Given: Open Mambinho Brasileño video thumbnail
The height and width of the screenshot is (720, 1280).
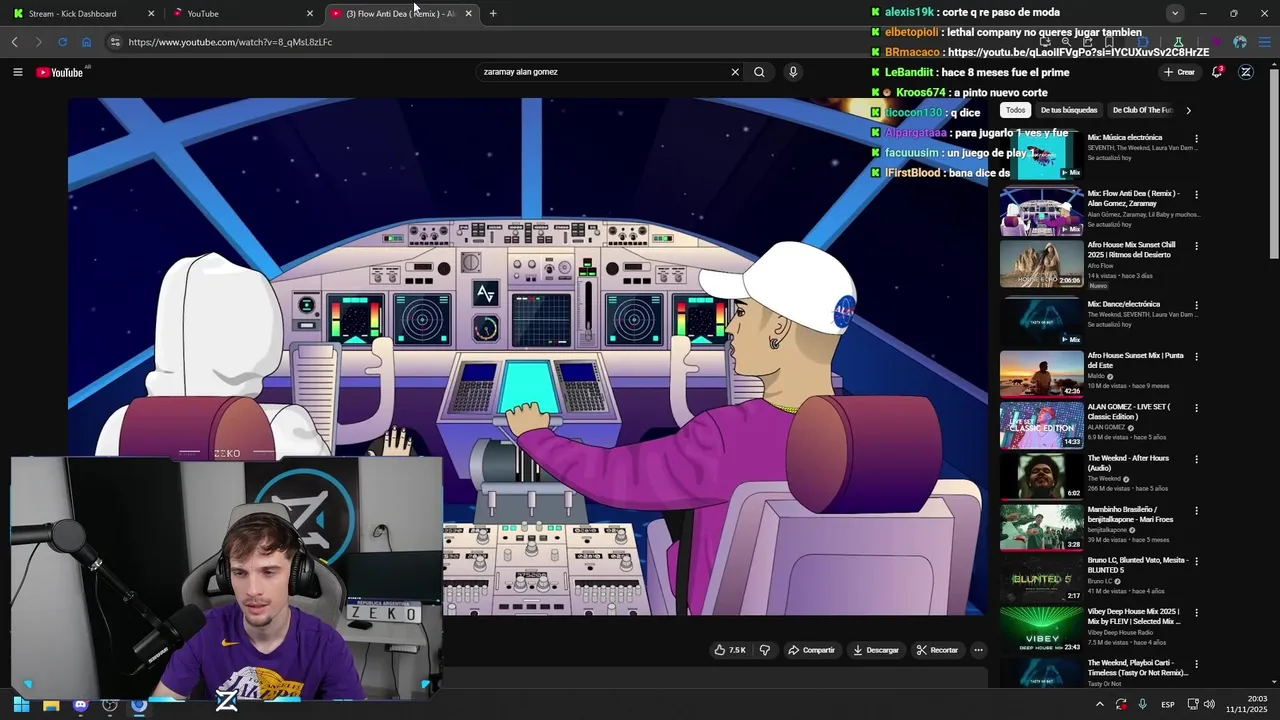Looking at the screenshot, I should 1041,527.
